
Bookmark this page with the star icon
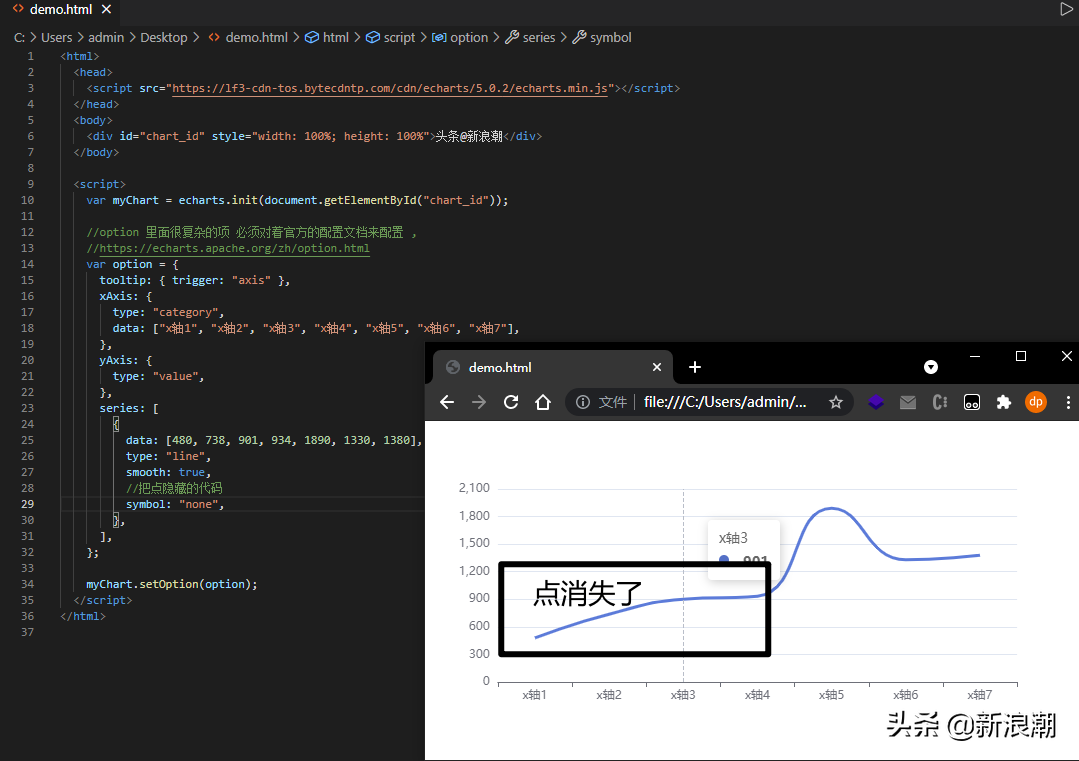836,402
